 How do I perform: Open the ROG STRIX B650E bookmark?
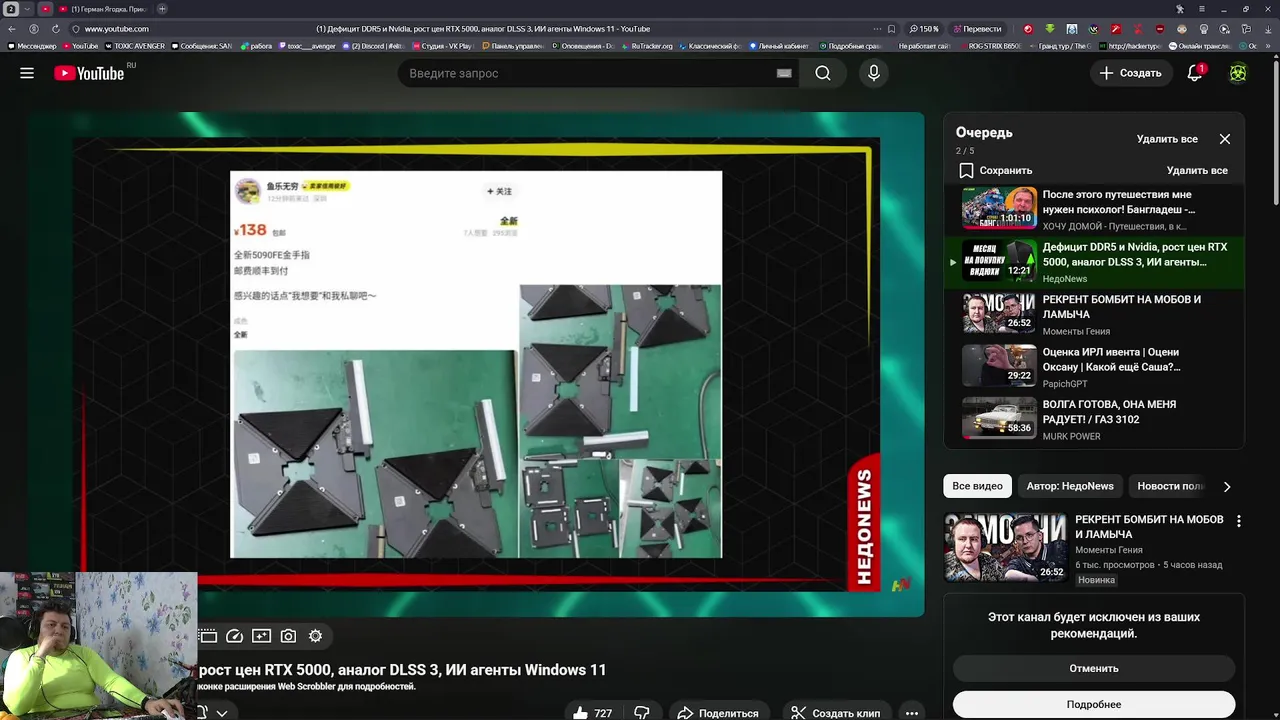click(990, 46)
